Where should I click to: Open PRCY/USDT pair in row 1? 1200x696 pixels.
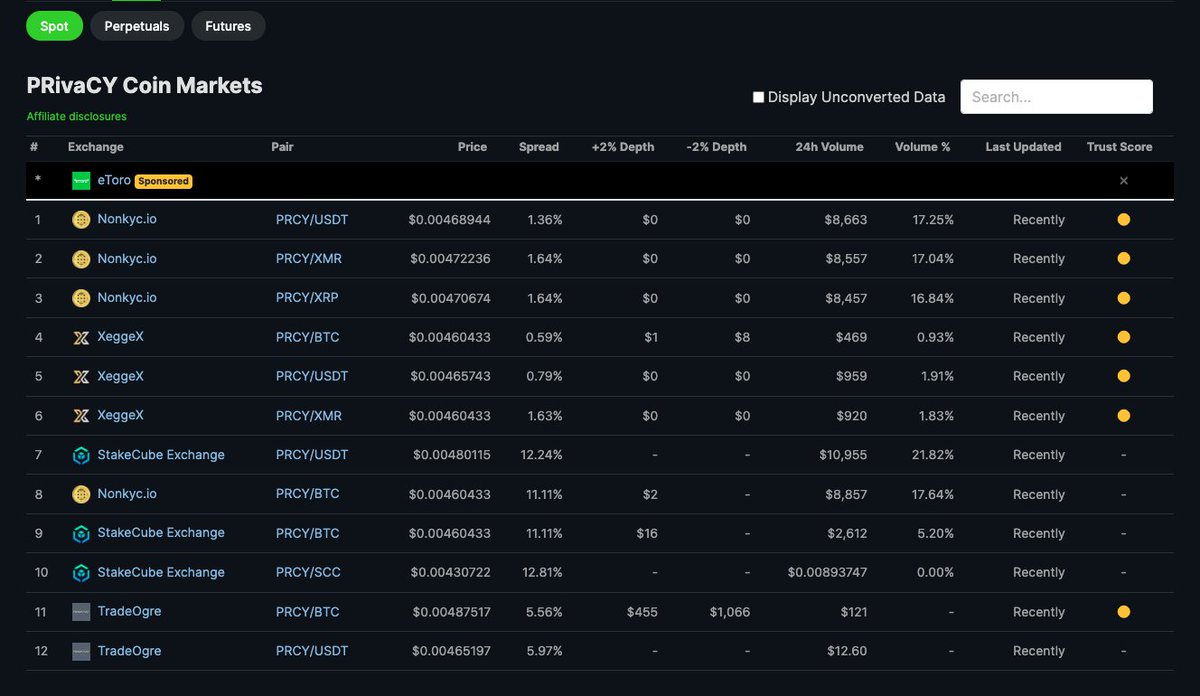click(312, 220)
